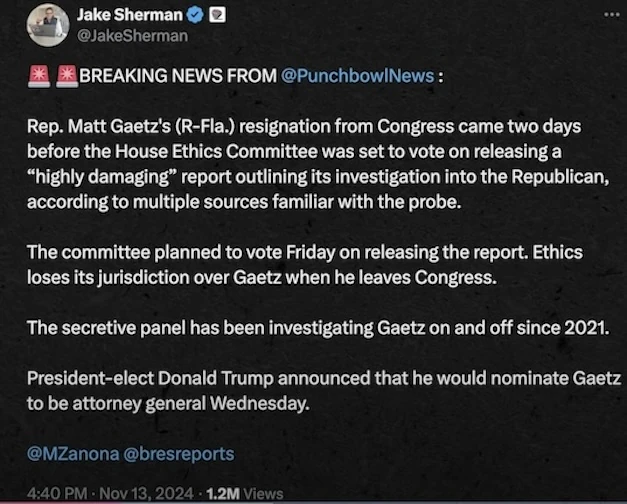Click the 4:40 PM post timestamp
This screenshot has height=504, width=627.
click(x=61, y=492)
